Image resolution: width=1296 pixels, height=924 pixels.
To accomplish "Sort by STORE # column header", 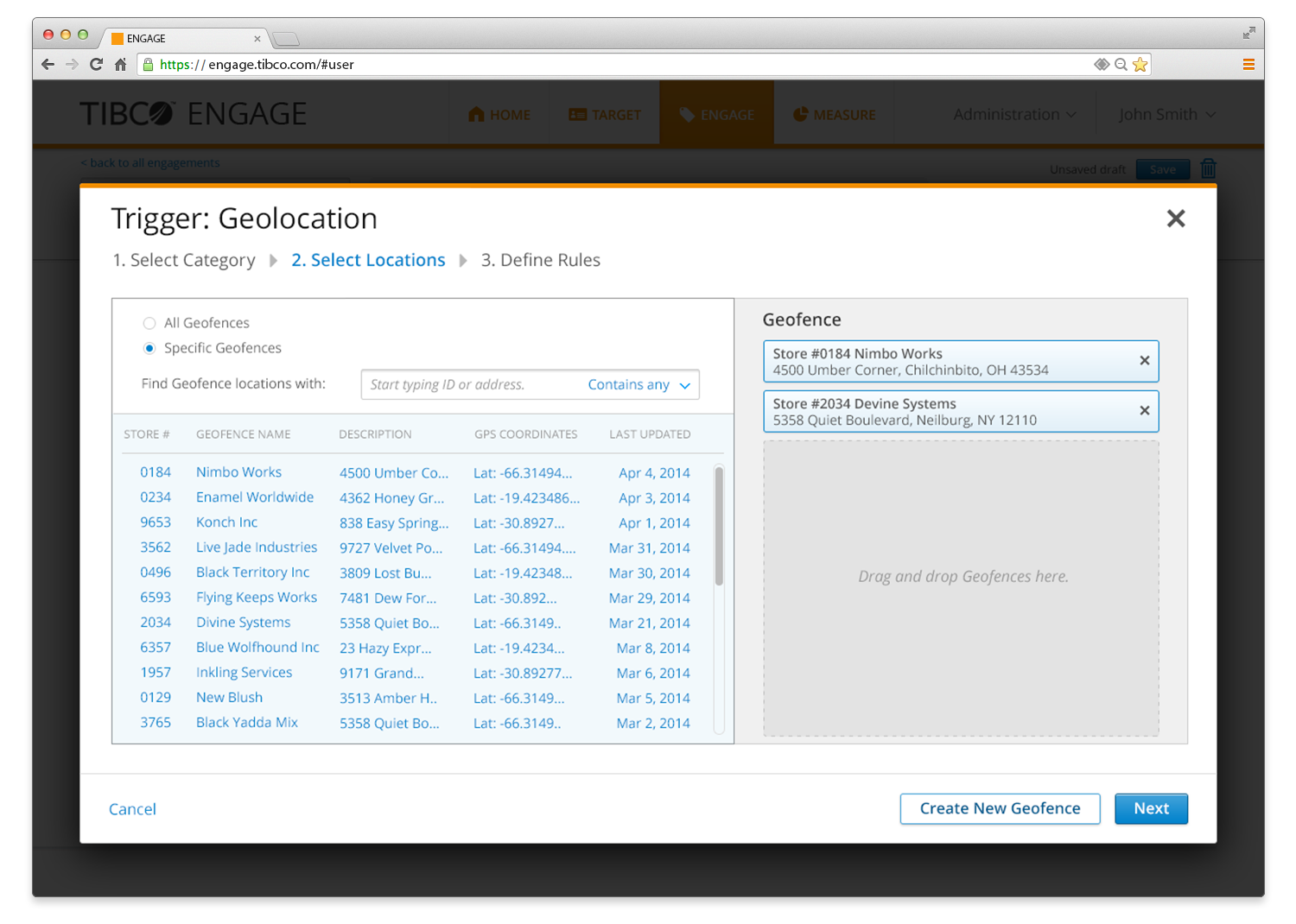I will 146,434.
